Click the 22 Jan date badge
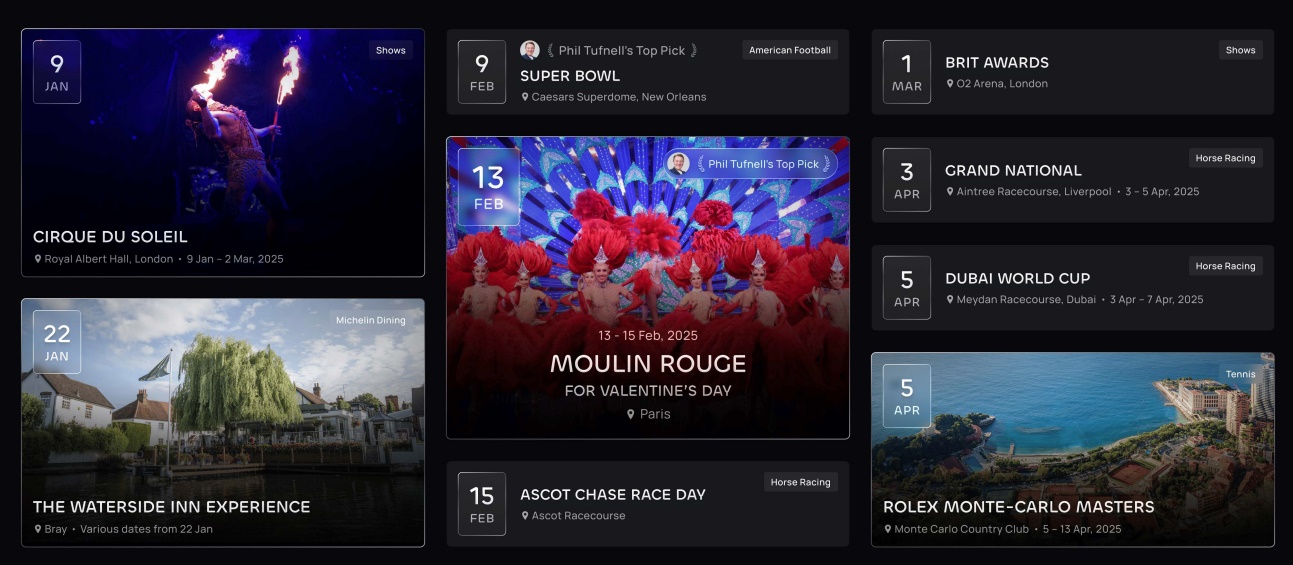Image resolution: width=1293 pixels, height=565 pixels. 57,342
